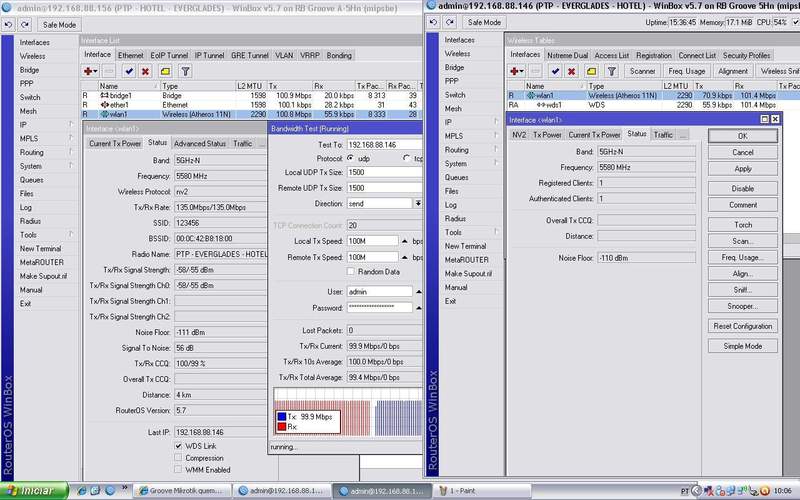Click red plus add icon in Interface List
Screen dimensions: 800x500
point(90,71)
